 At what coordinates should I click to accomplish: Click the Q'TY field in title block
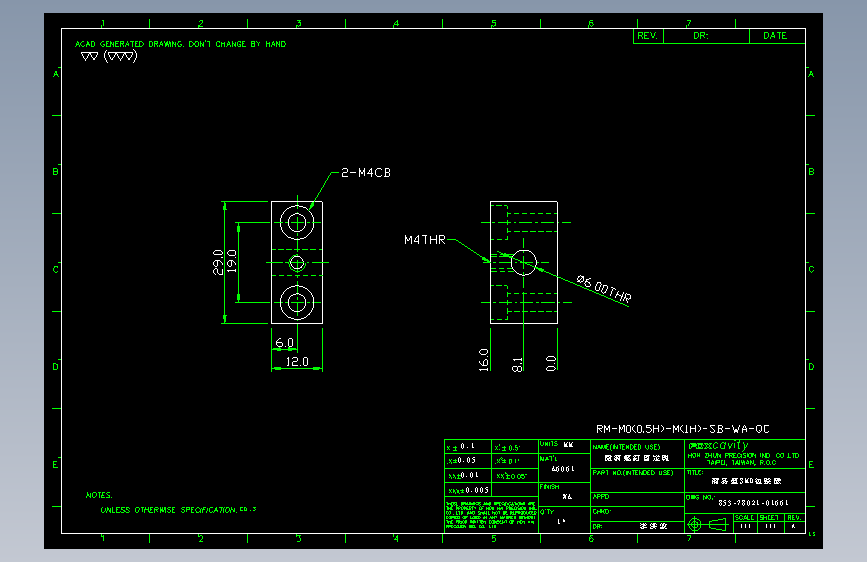(x=564, y=520)
